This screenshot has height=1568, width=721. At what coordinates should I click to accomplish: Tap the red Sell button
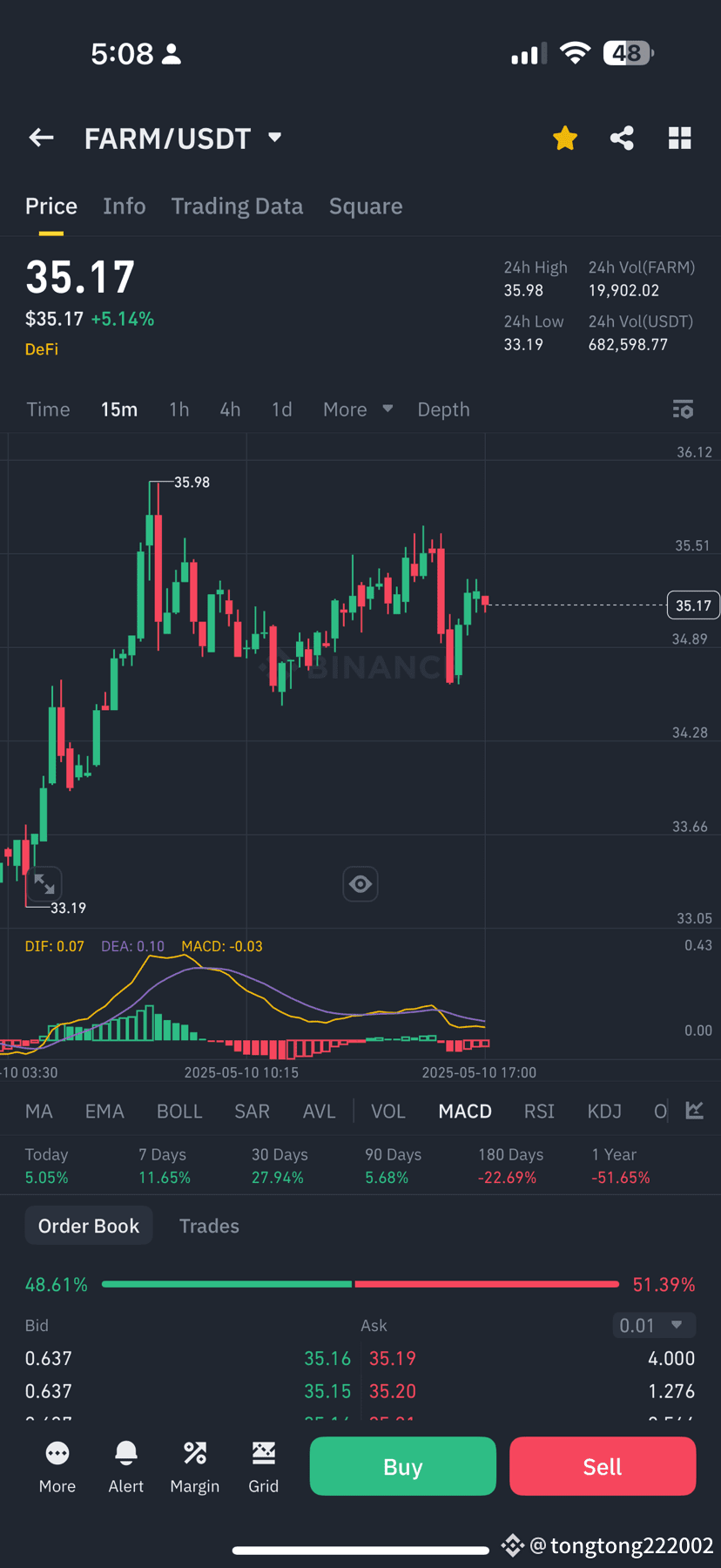pos(603,1466)
